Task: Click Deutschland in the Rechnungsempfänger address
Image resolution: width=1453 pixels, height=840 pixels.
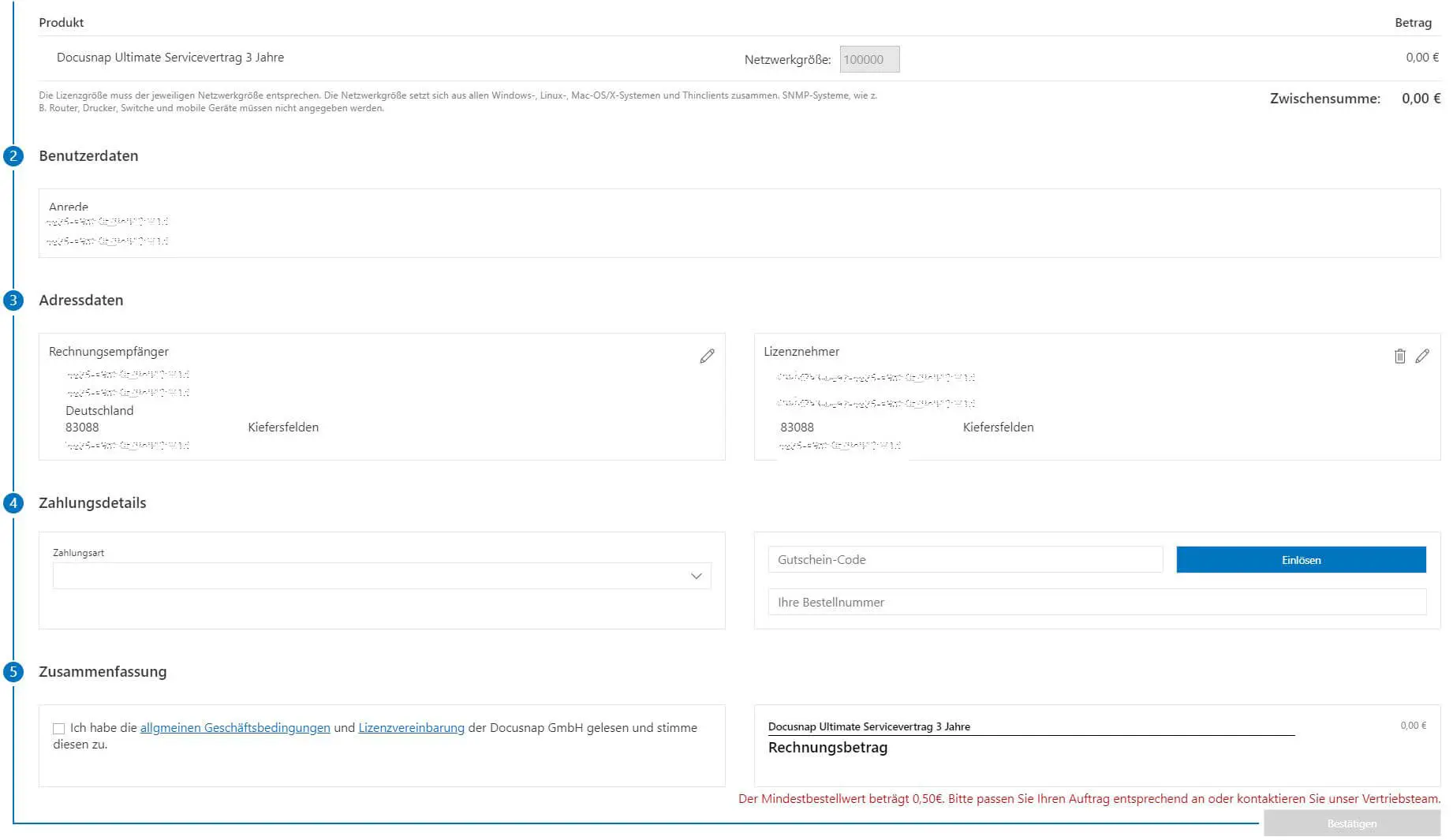Action: click(99, 411)
